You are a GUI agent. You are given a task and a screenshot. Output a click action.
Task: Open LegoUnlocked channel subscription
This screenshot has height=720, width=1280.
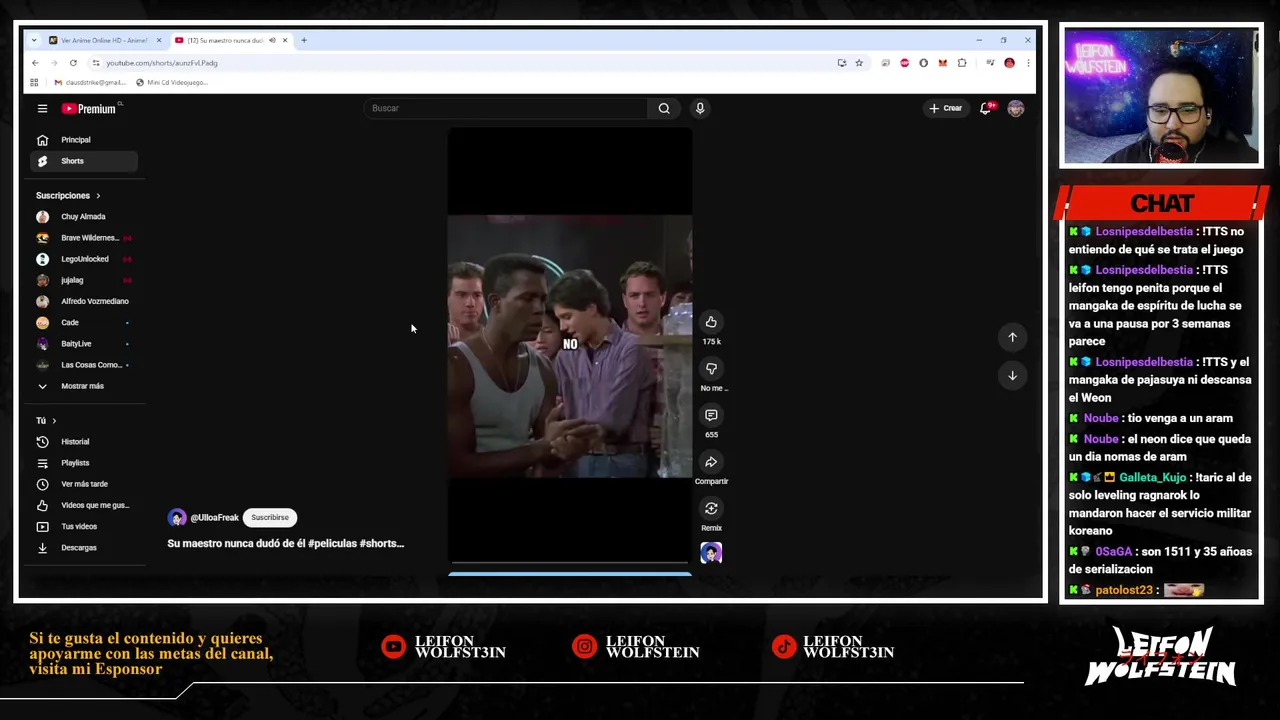(85, 259)
